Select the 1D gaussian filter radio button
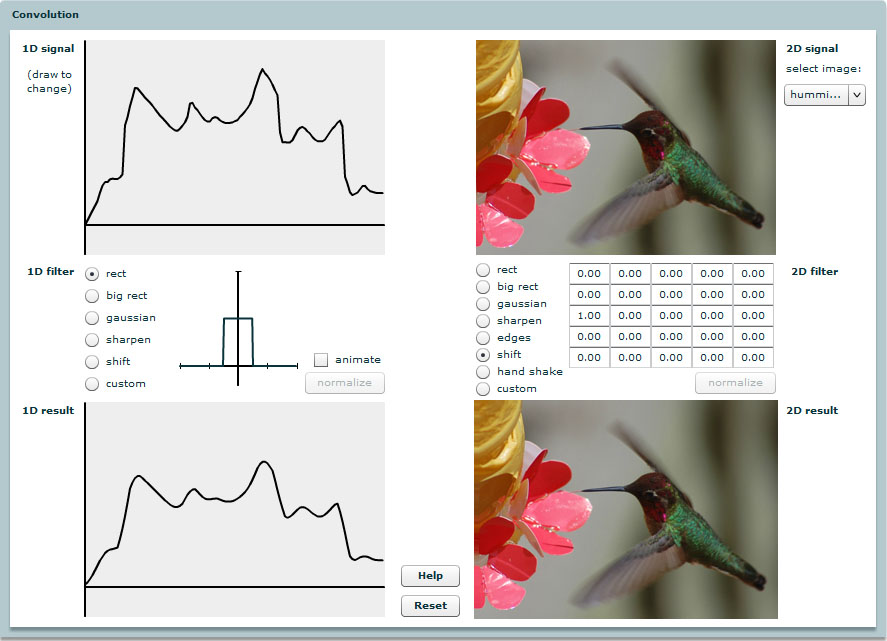The image size is (887, 641). tap(93, 318)
